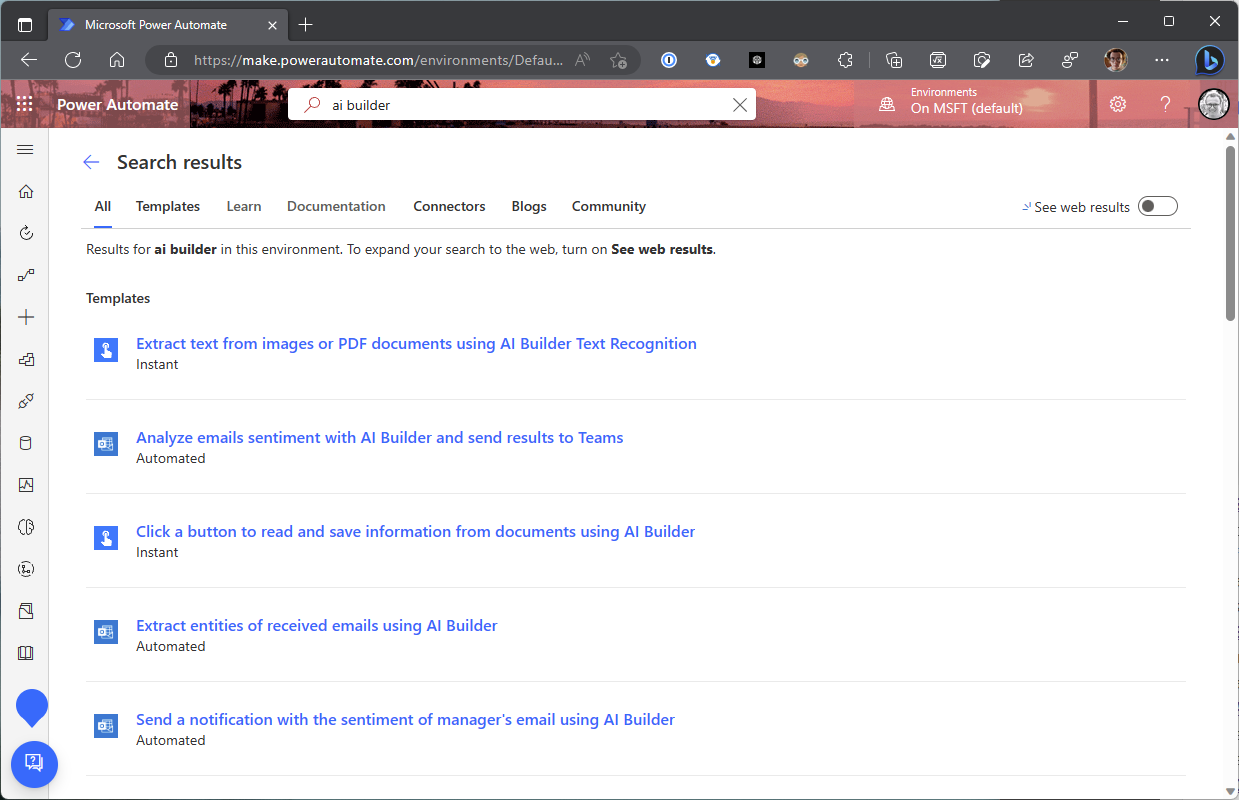Open 'Click a button to read and save' template
1239x800 pixels.
(x=416, y=531)
